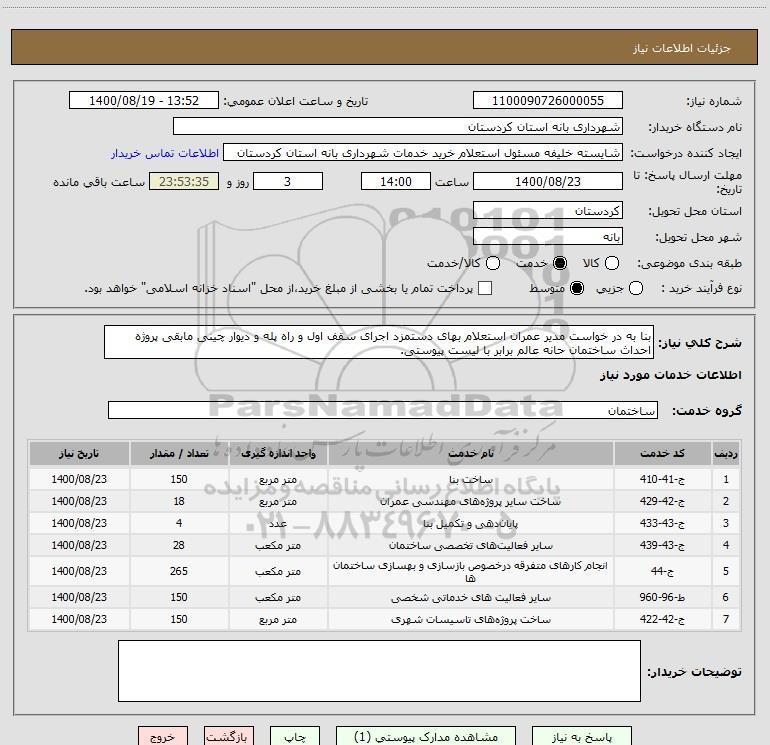770x745 pixels.
Task: Click the پاسخ به نیاز button
Action: click(x=582, y=737)
